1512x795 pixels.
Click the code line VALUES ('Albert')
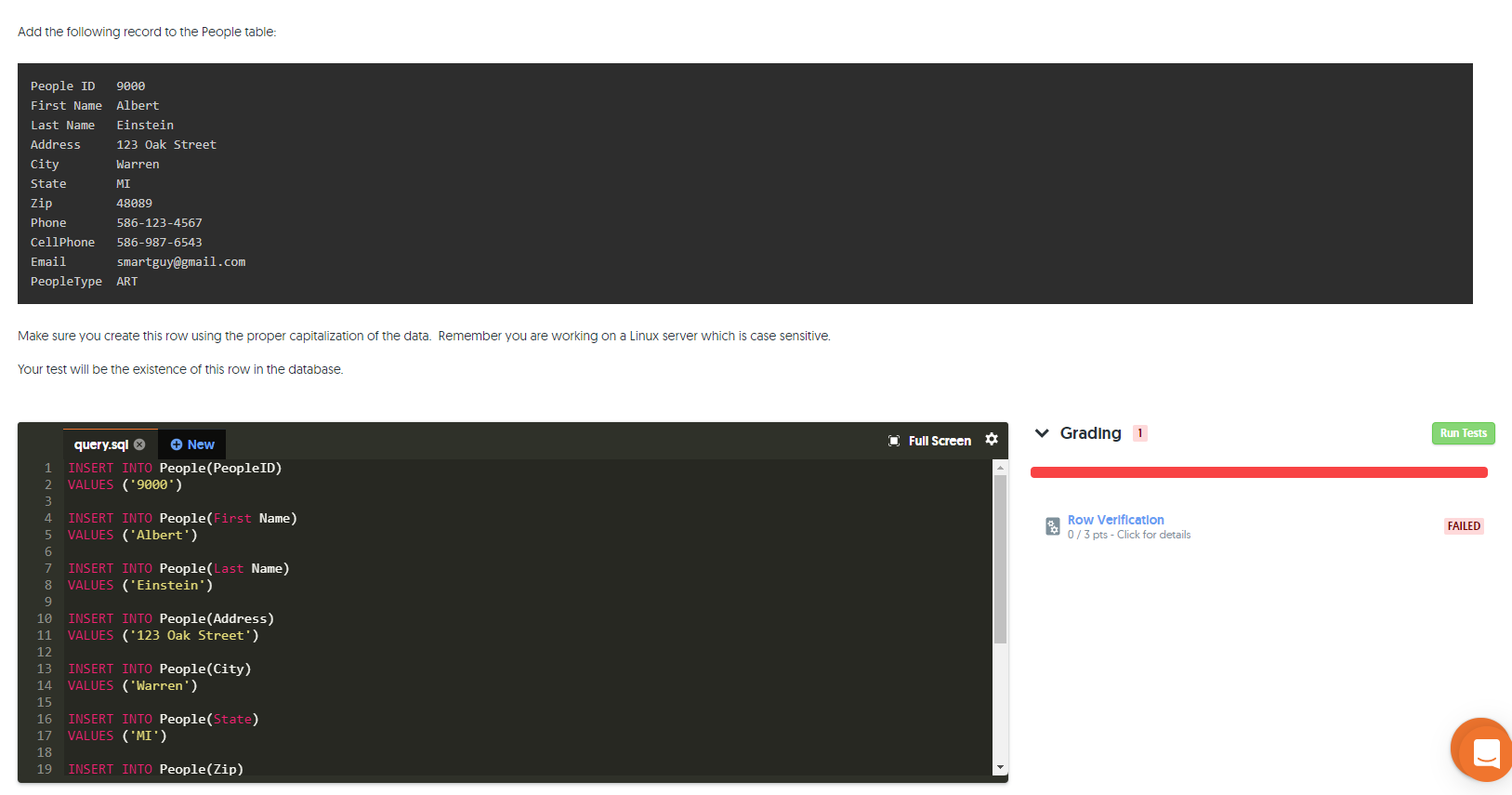(x=133, y=535)
